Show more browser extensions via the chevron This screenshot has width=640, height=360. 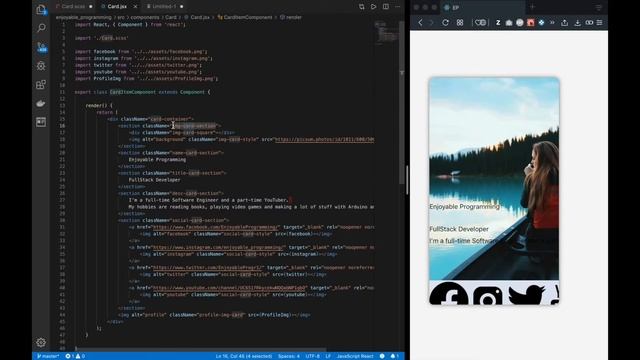(x=552, y=22)
